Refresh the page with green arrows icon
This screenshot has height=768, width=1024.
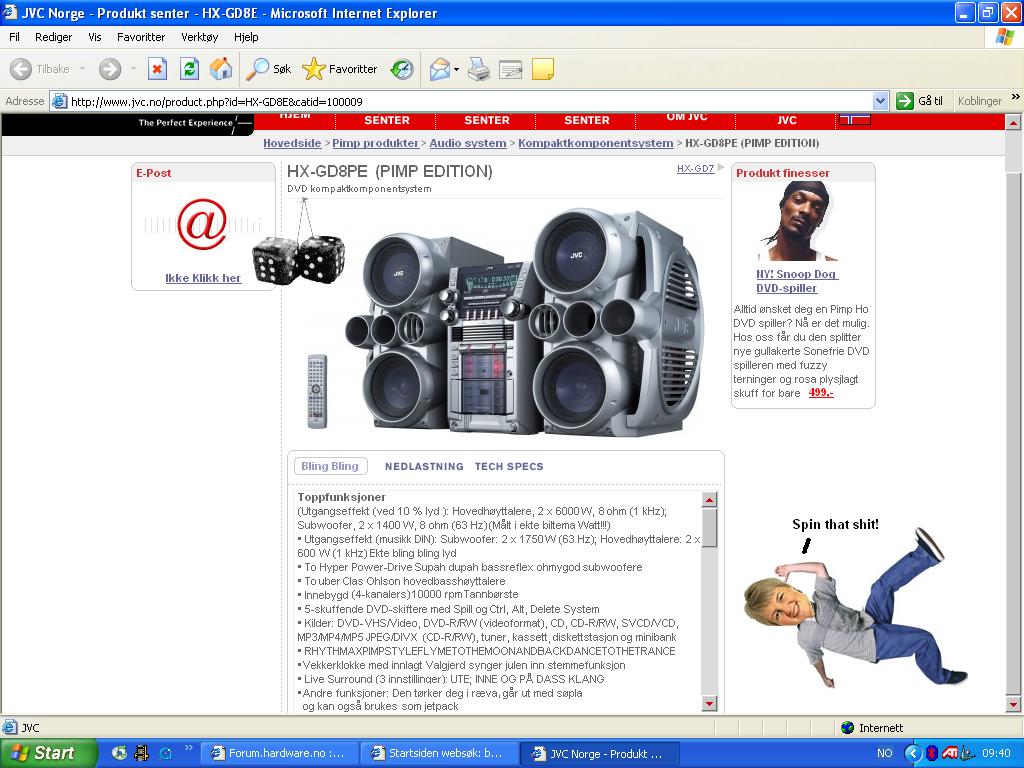189,69
